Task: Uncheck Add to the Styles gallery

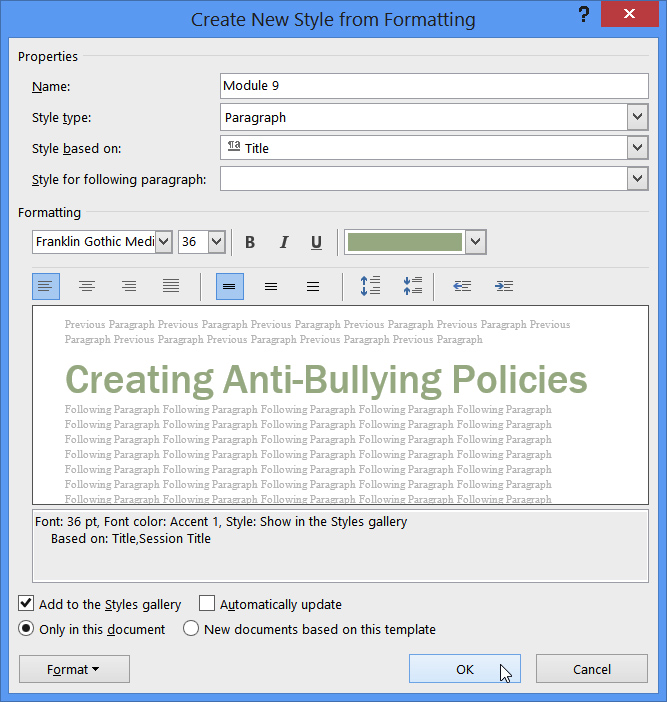Action: click(x=26, y=604)
